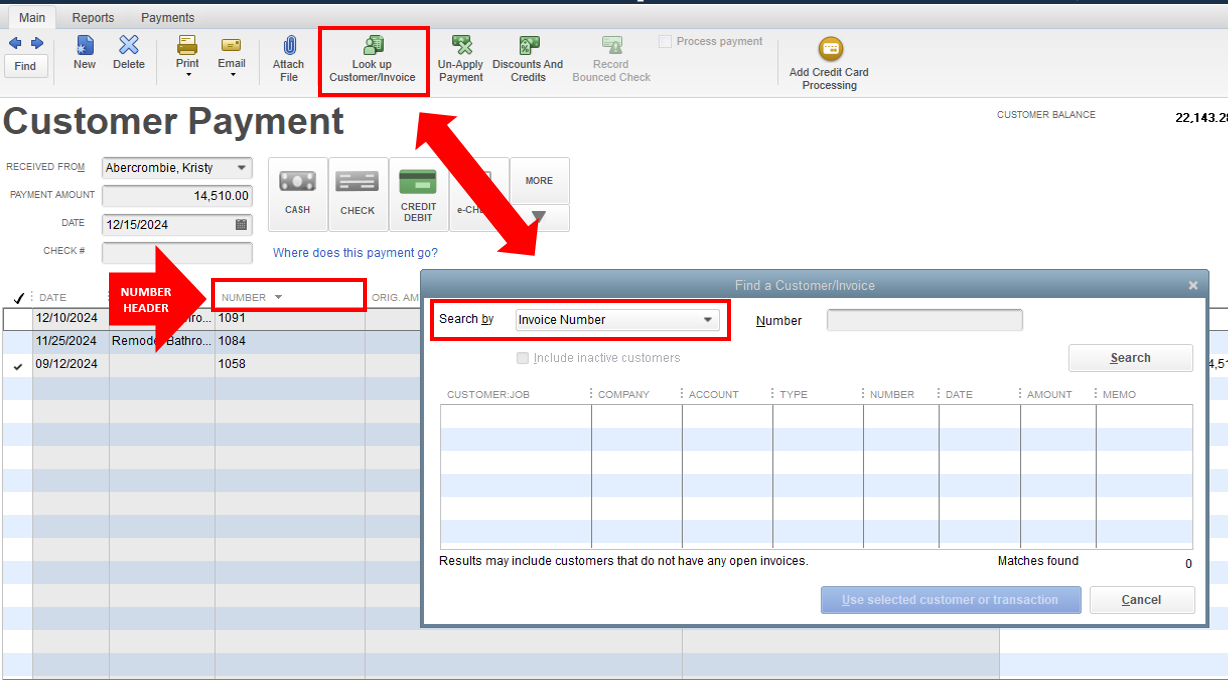The image size is (1228, 680).
Task: Delete the current payment
Action: [x=128, y=52]
